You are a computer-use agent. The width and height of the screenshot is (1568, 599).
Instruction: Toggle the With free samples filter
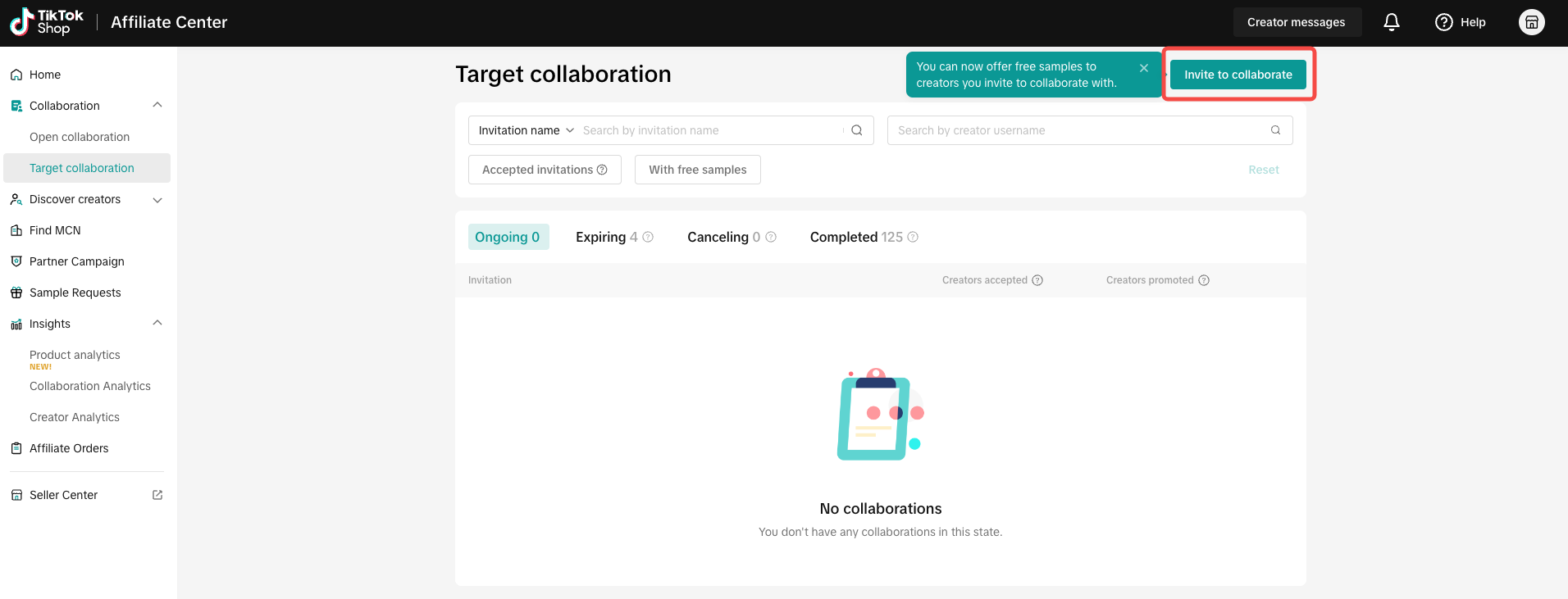tap(698, 170)
